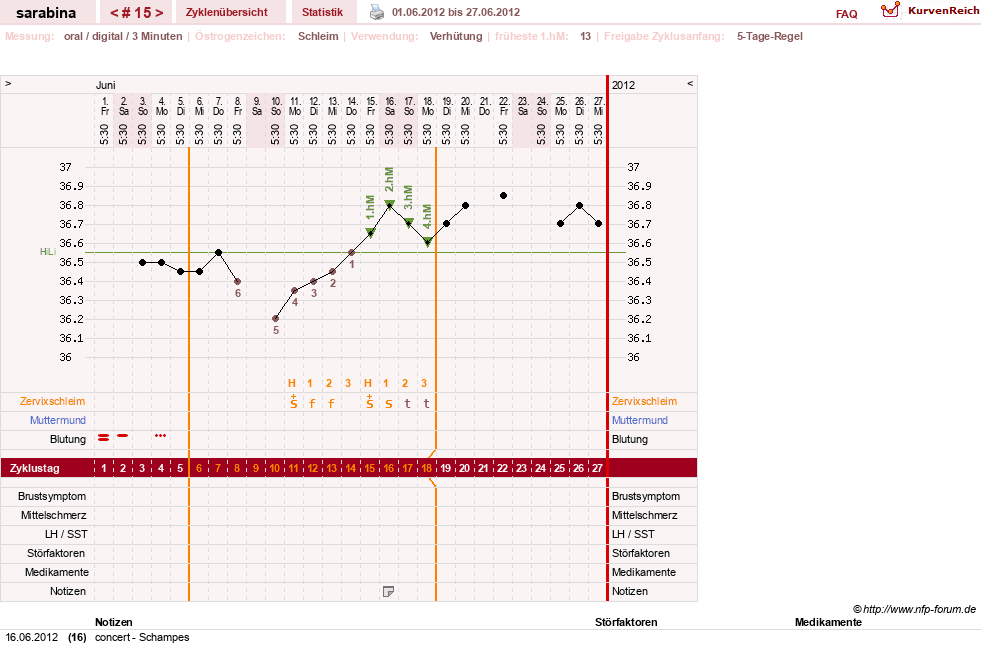
Task: Click the left 'LH / SST' row label
Action: coord(66,534)
